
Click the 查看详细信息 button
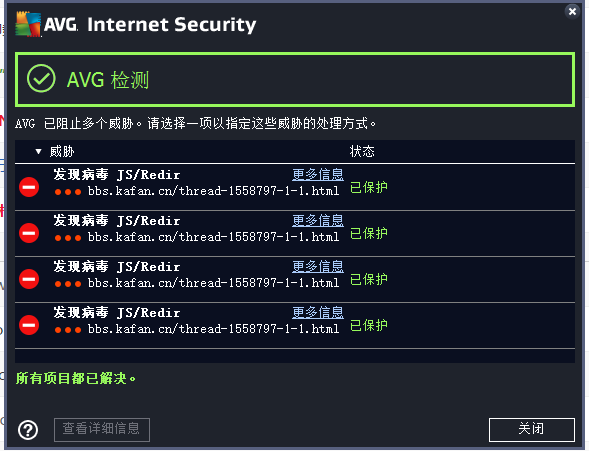pos(102,429)
